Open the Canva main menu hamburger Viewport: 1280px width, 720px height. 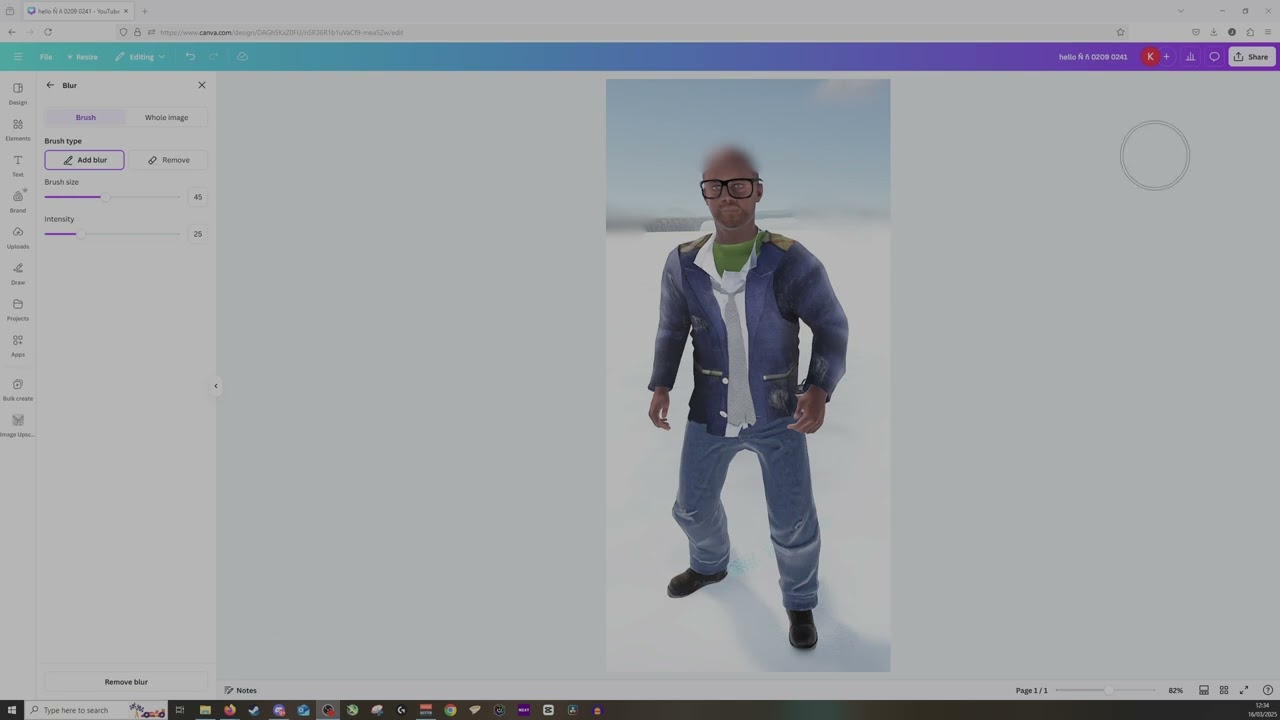point(17,57)
